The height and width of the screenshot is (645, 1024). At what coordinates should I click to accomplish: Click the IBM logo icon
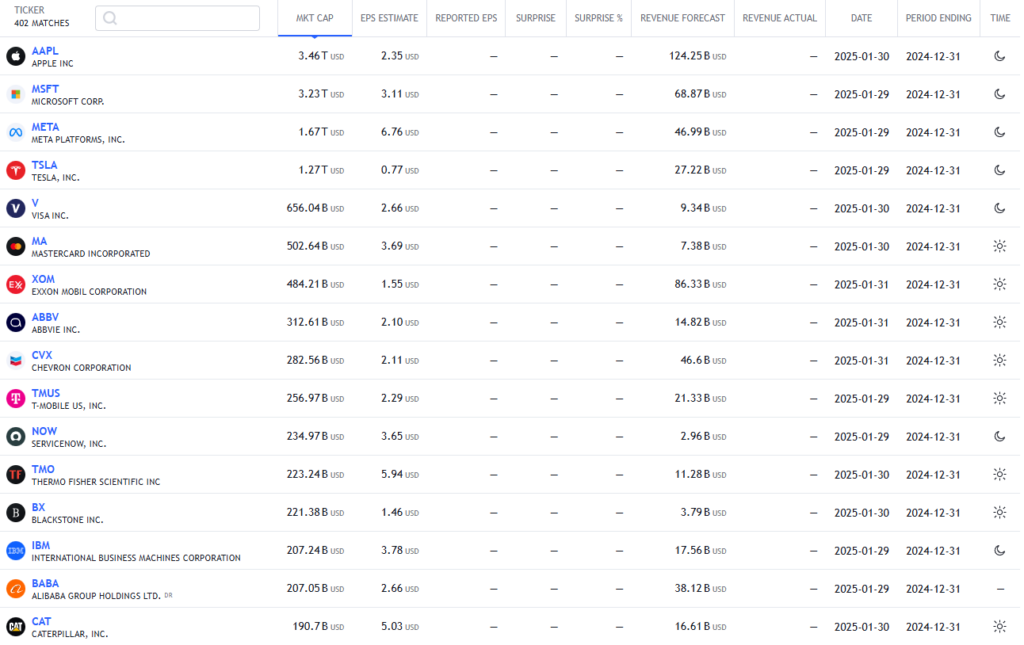click(x=16, y=551)
